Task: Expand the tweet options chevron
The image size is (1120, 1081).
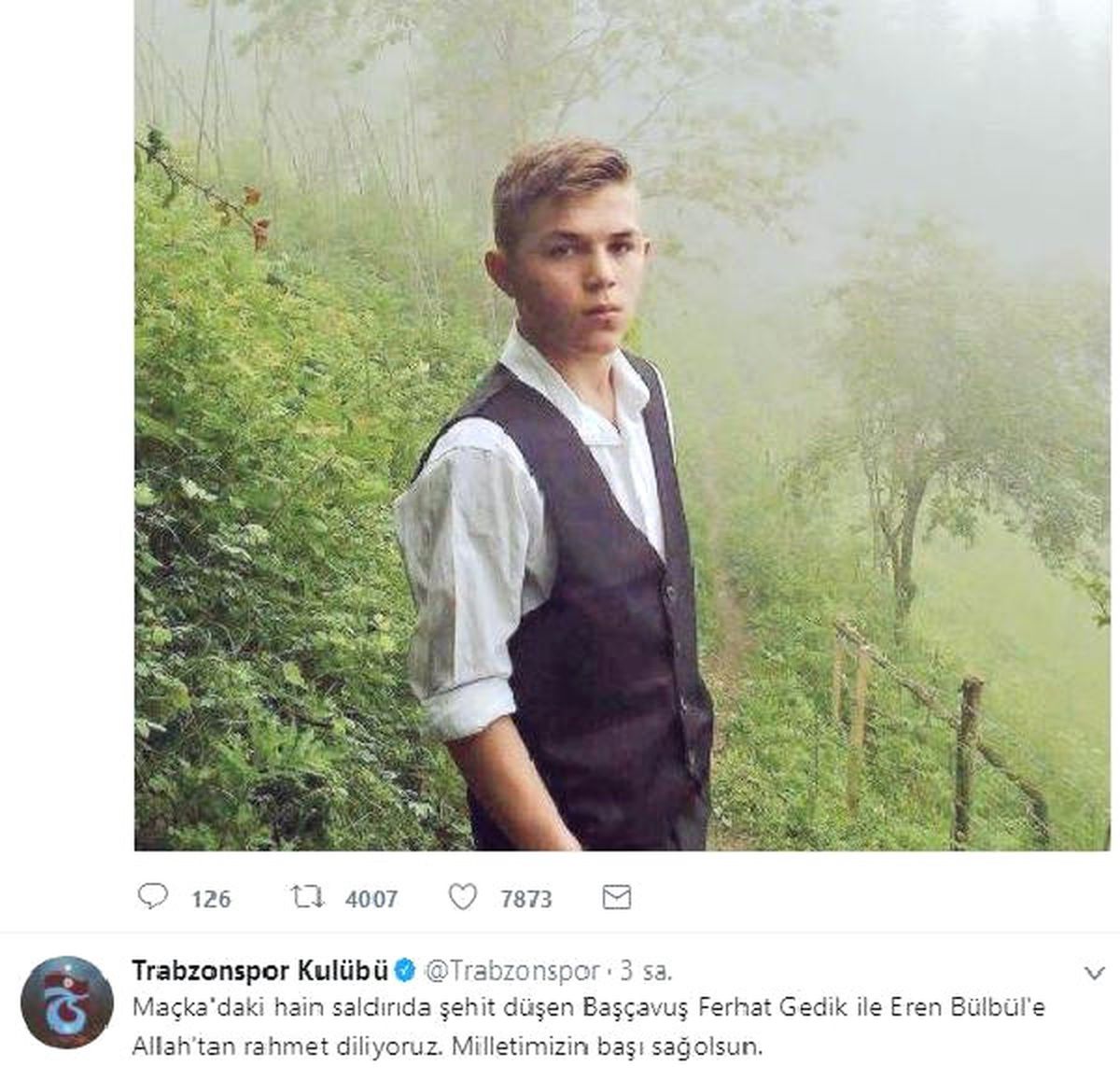Action: (1096, 974)
